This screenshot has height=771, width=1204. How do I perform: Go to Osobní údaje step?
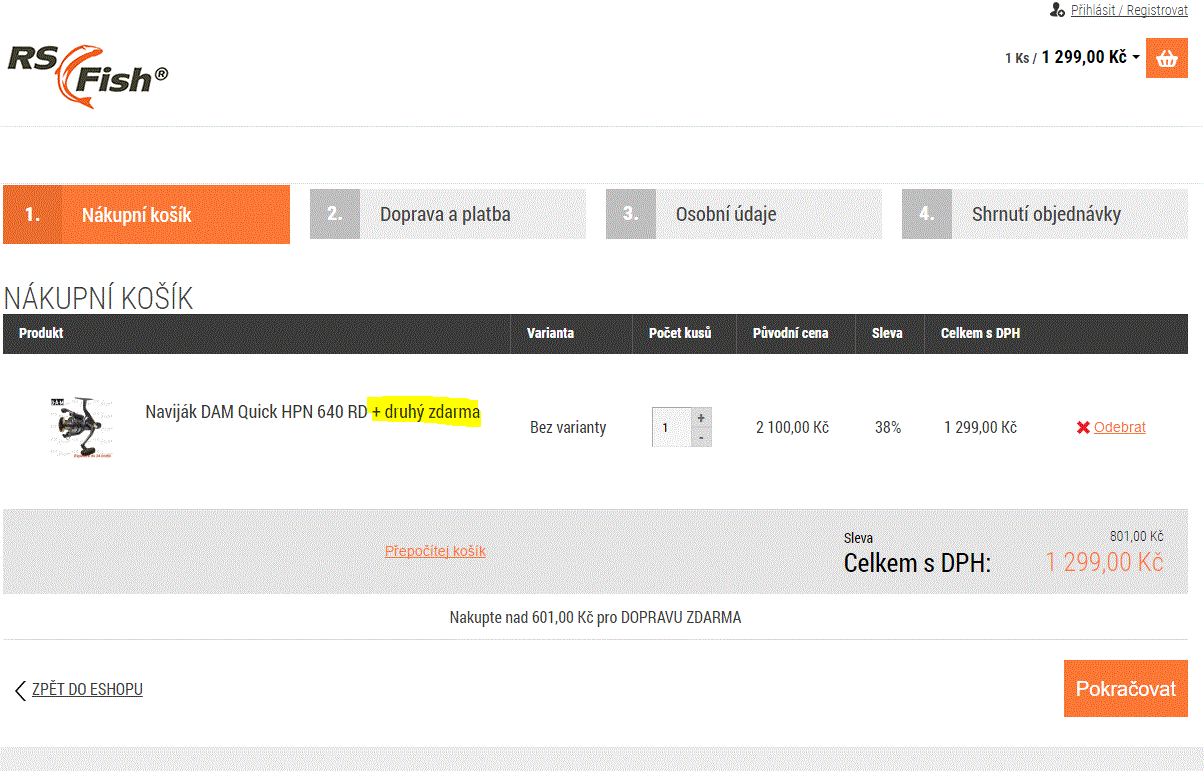click(x=744, y=214)
